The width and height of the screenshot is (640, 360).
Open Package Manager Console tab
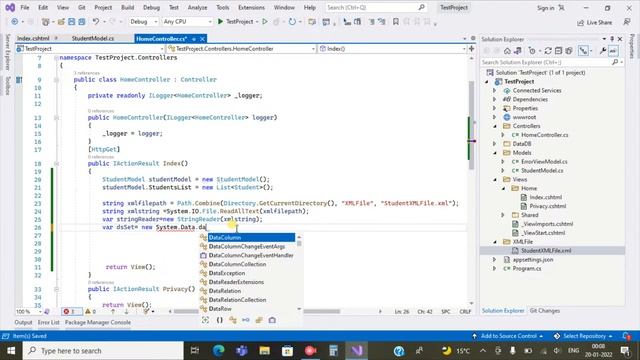[x=98, y=322]
